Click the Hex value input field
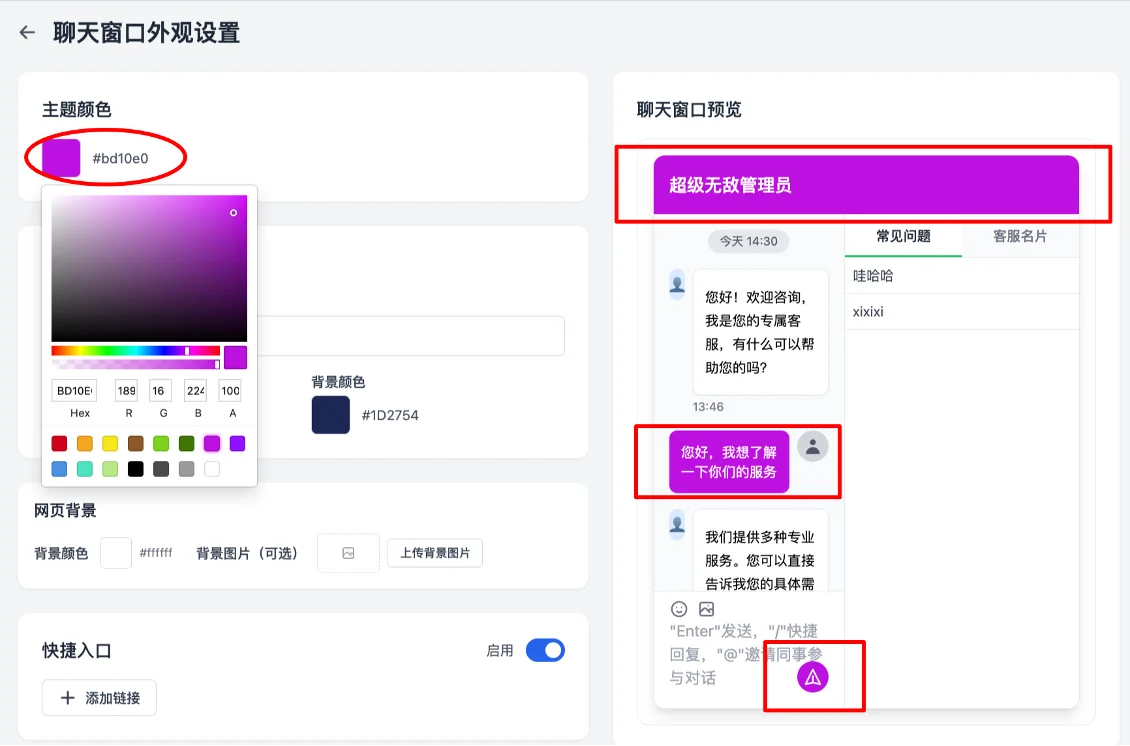Image resolution: width=1130 pixels, height=746 pixels. click(x=74, y=390)
